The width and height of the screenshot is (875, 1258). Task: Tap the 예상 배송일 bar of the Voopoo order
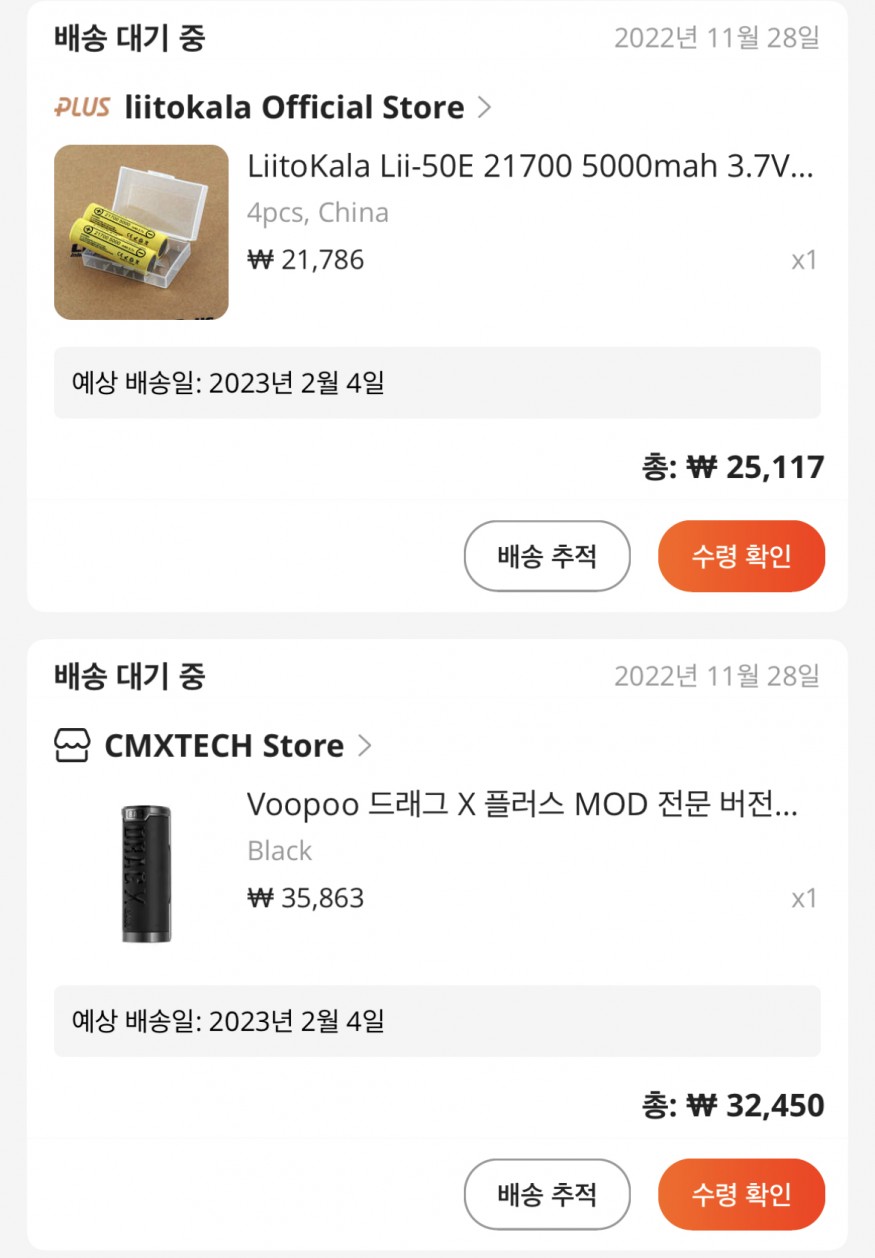[437, 1021]
